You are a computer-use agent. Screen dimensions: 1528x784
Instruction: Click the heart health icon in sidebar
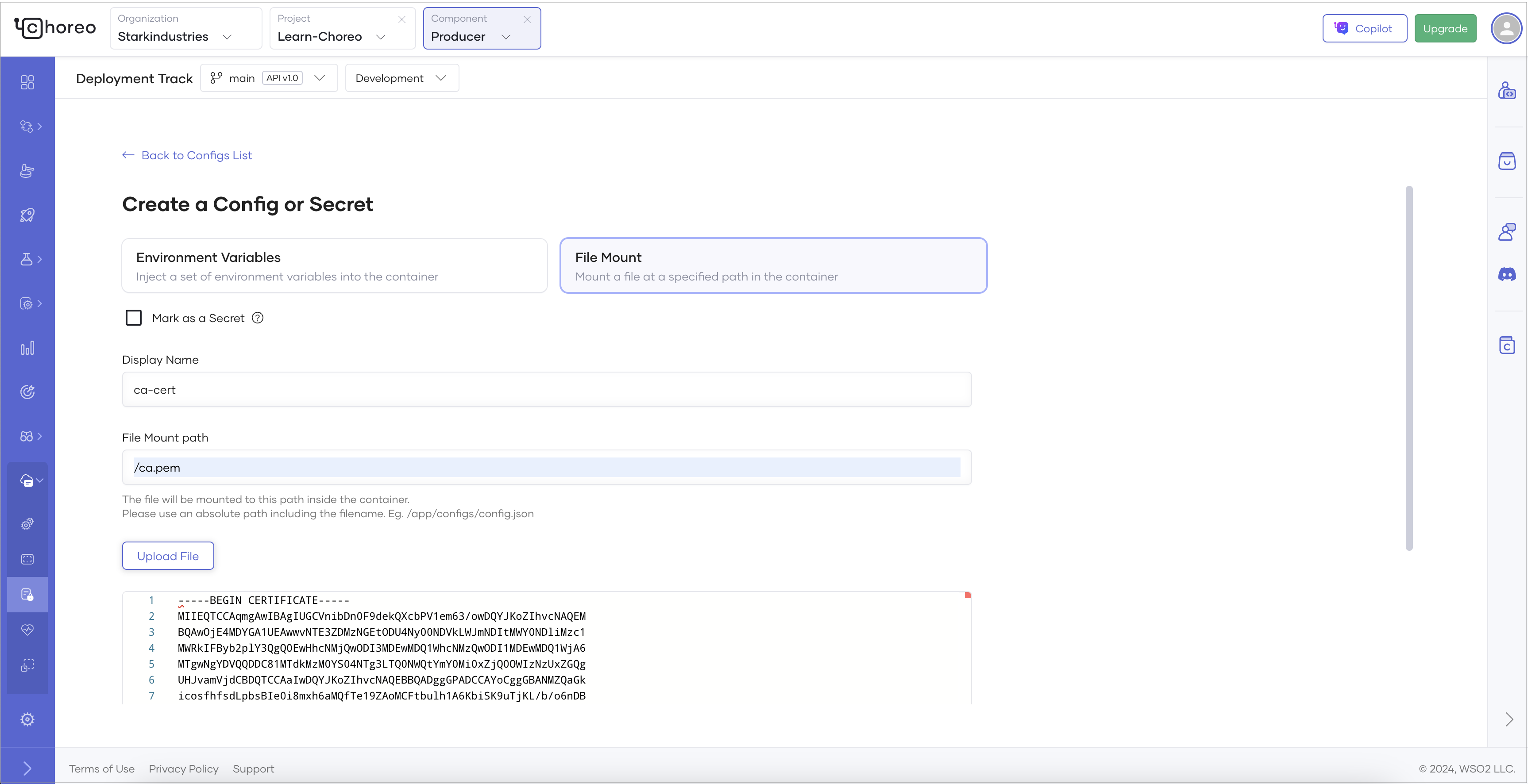click(27, 629)
